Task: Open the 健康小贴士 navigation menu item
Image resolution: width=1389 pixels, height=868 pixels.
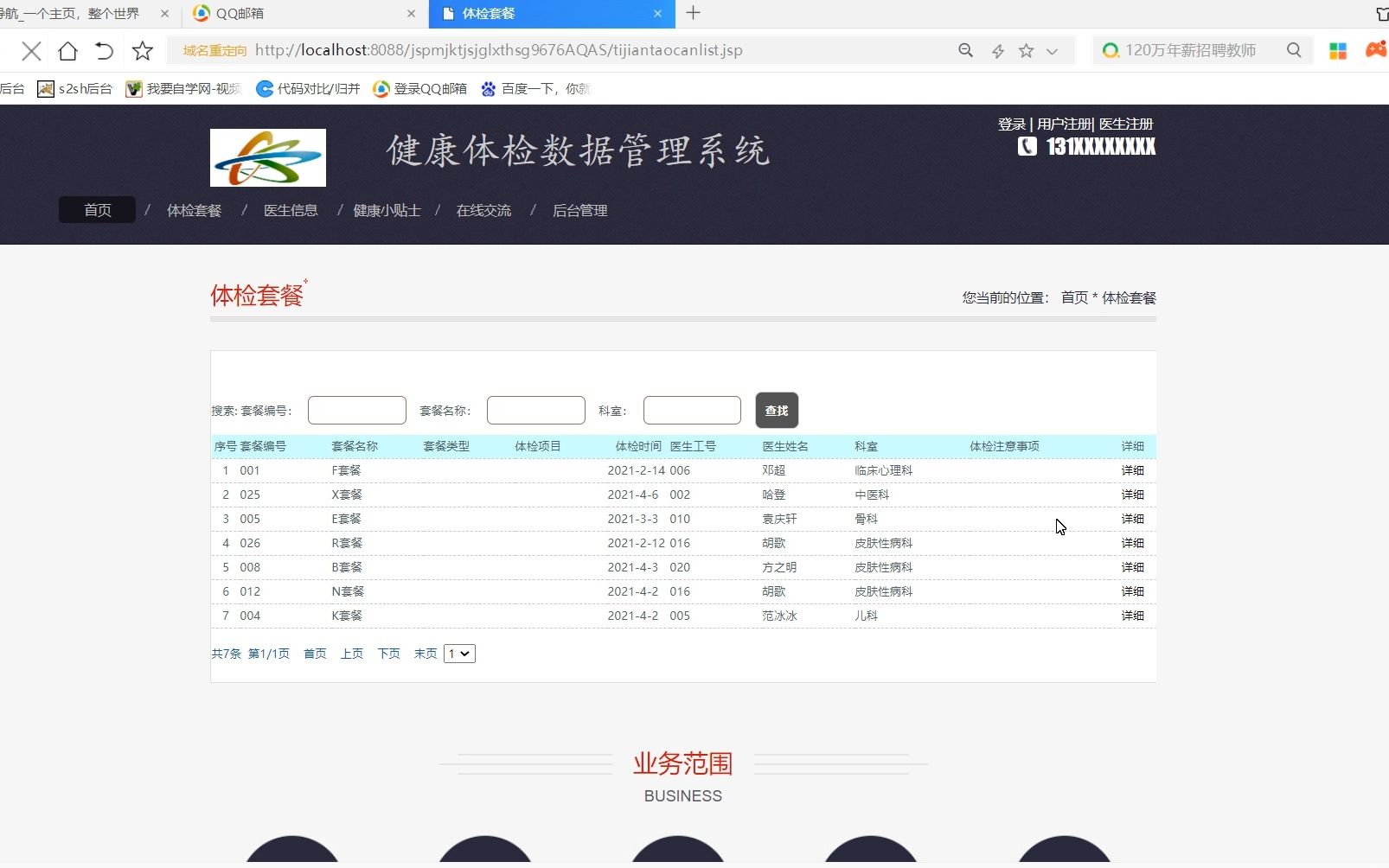Action: coord(387,210)
